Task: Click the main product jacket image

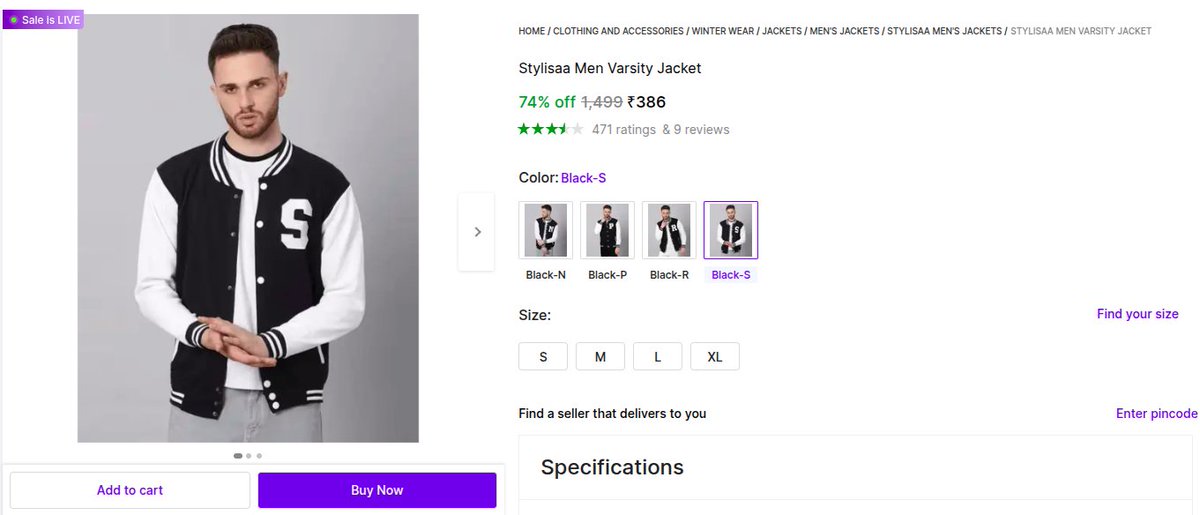Action: 248,228
